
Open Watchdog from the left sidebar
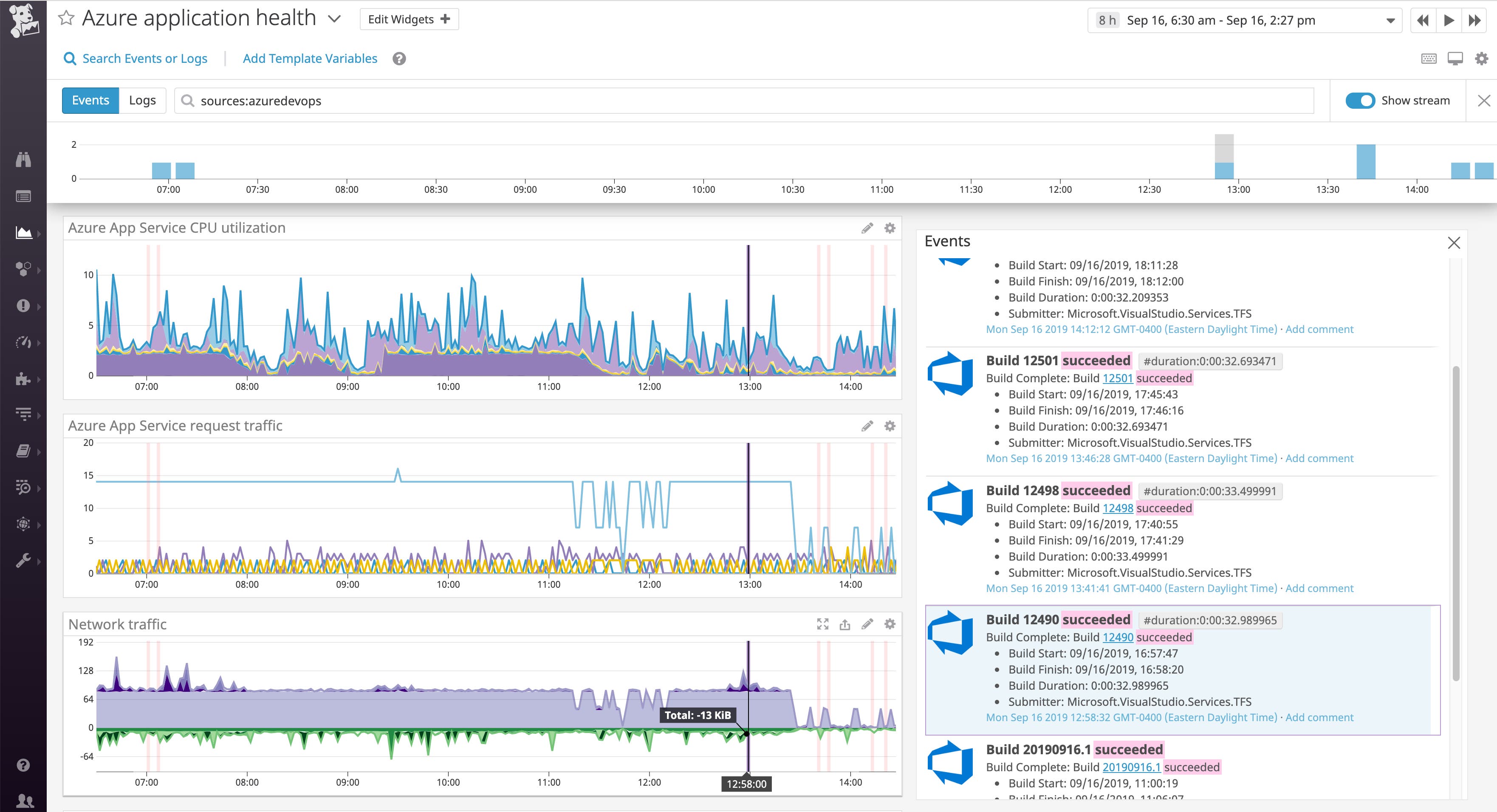23,160
